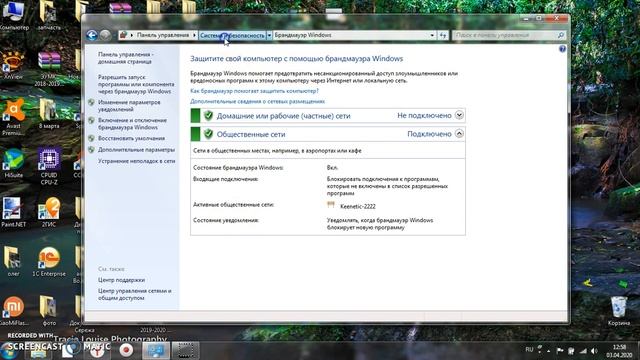Open Разрешить запуск программы или компонента link
The height and width of the screenshot is (360, 640).
click(x=136, y=84)
